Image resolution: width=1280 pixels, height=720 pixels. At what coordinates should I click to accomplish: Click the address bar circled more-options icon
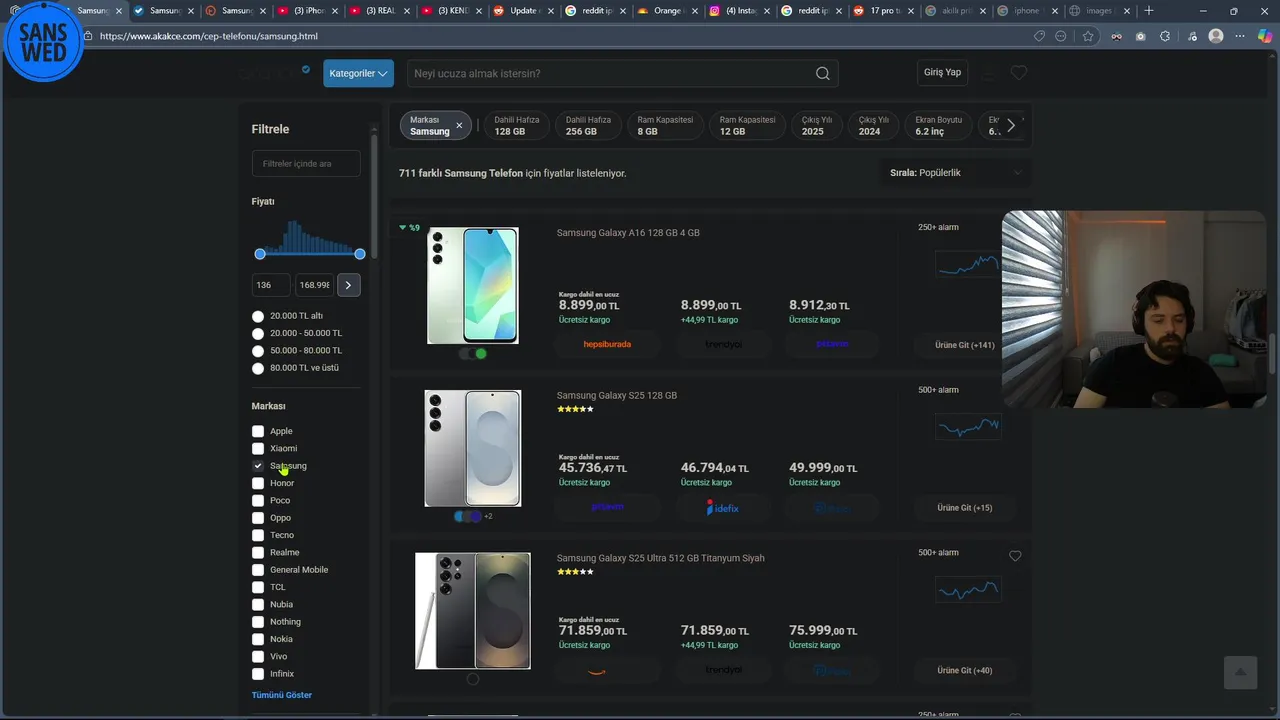click(x=1061, y=36)
